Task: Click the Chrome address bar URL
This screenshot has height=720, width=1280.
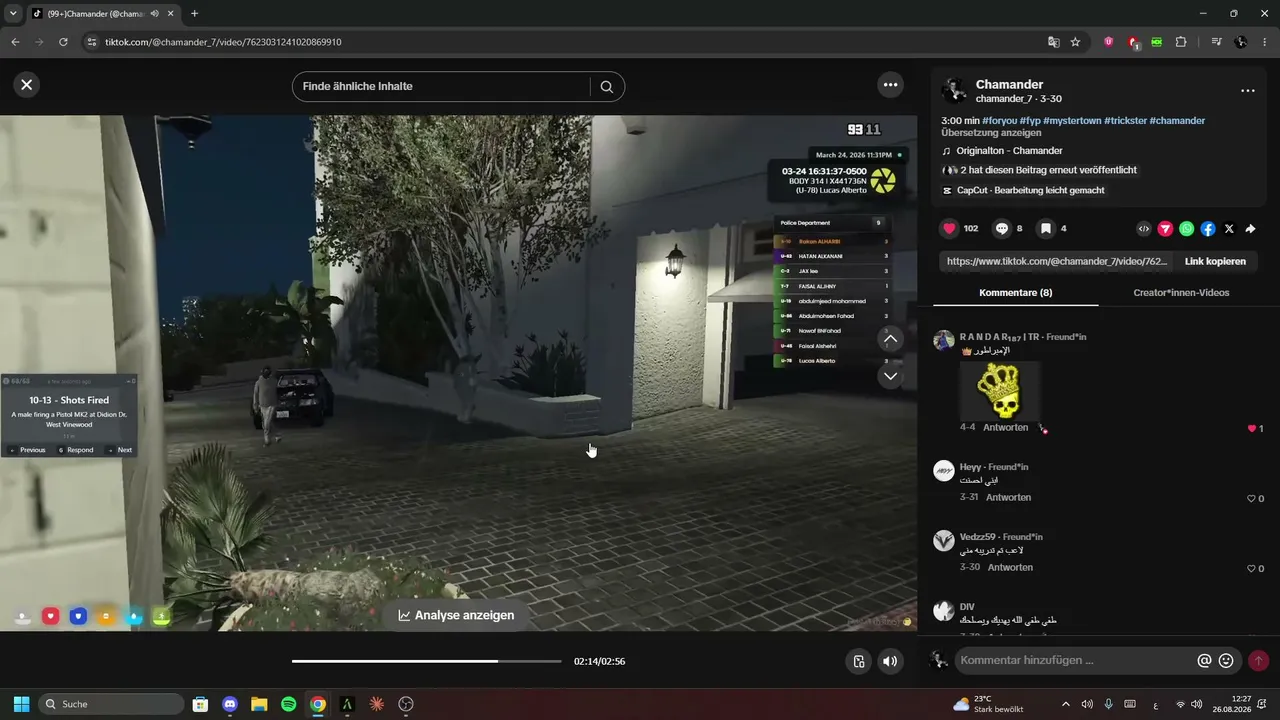Action: (224, 42)
